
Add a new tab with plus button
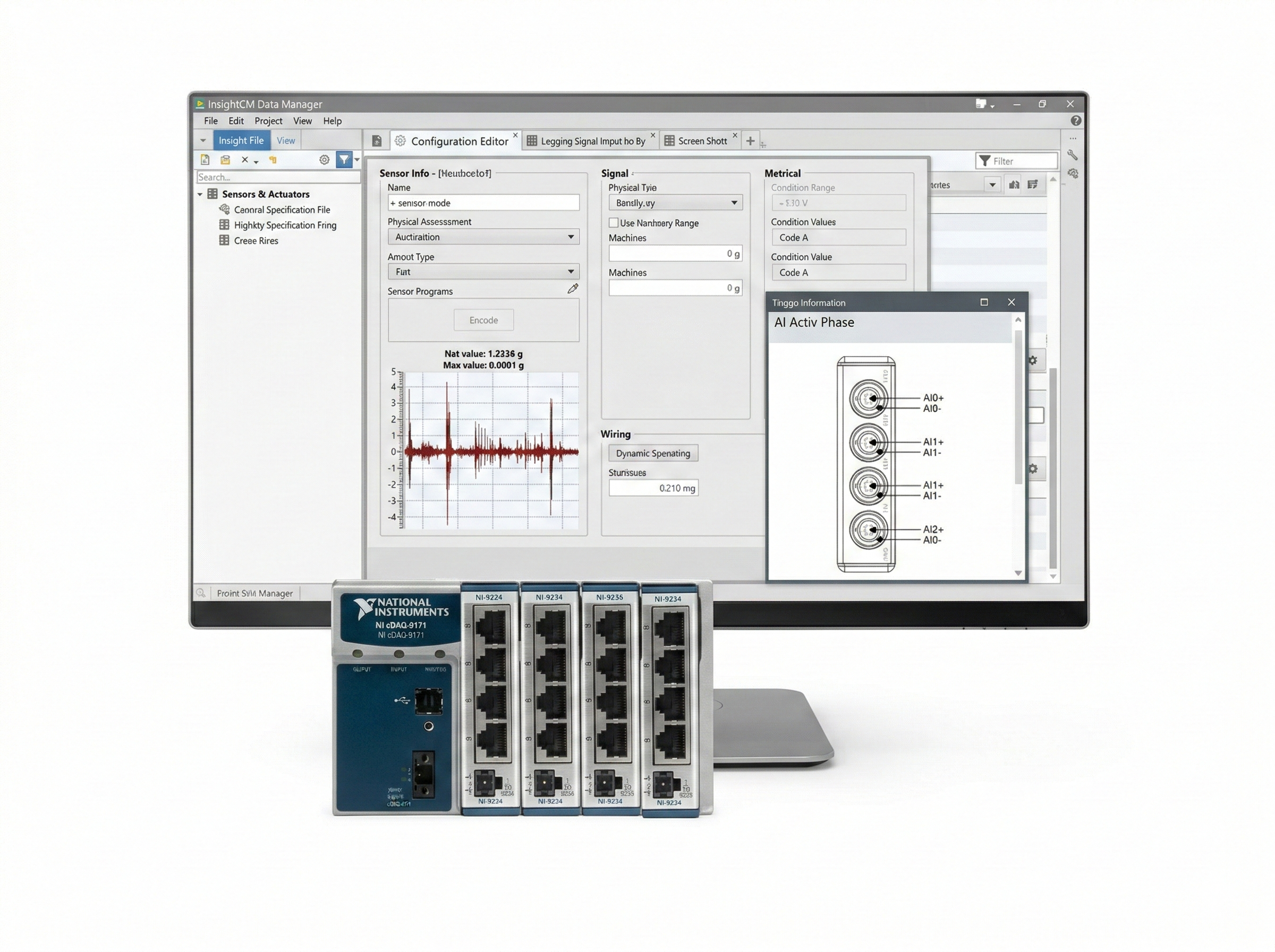tap(750, 141)
